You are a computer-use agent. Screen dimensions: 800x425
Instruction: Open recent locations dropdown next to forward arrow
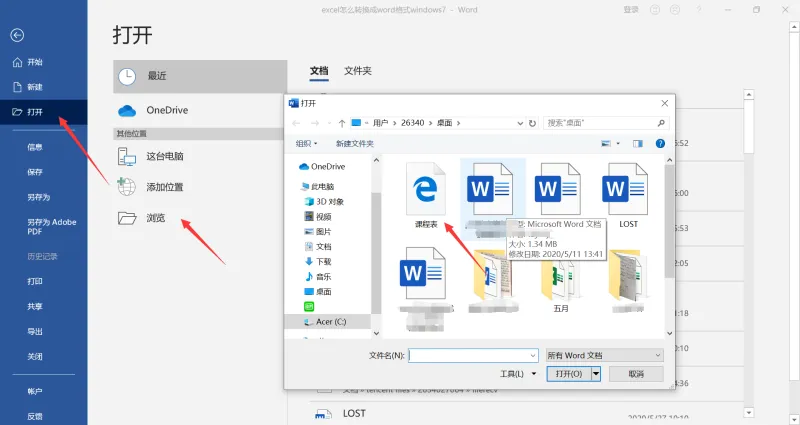329,123
